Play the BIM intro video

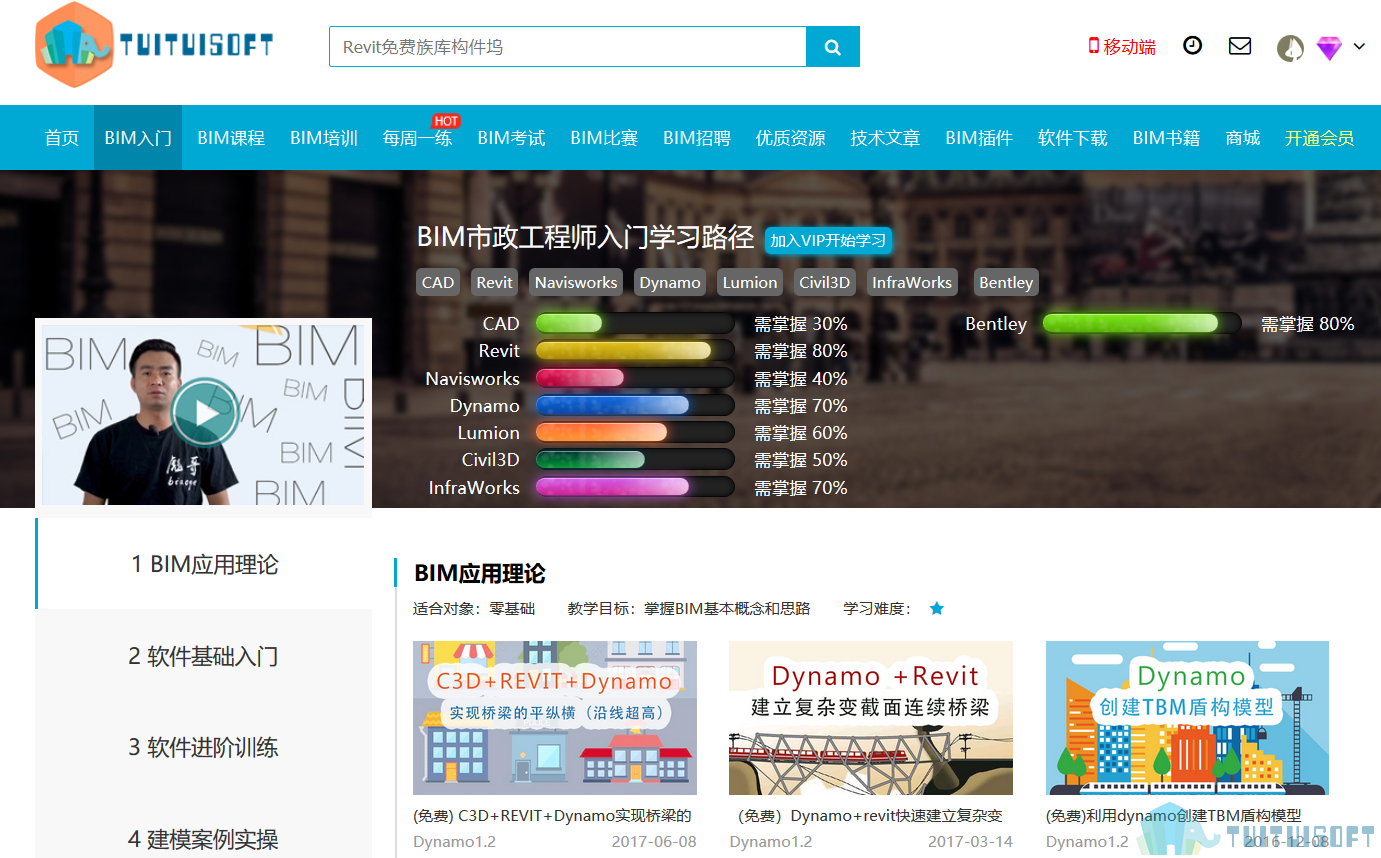tap(204, 412)
